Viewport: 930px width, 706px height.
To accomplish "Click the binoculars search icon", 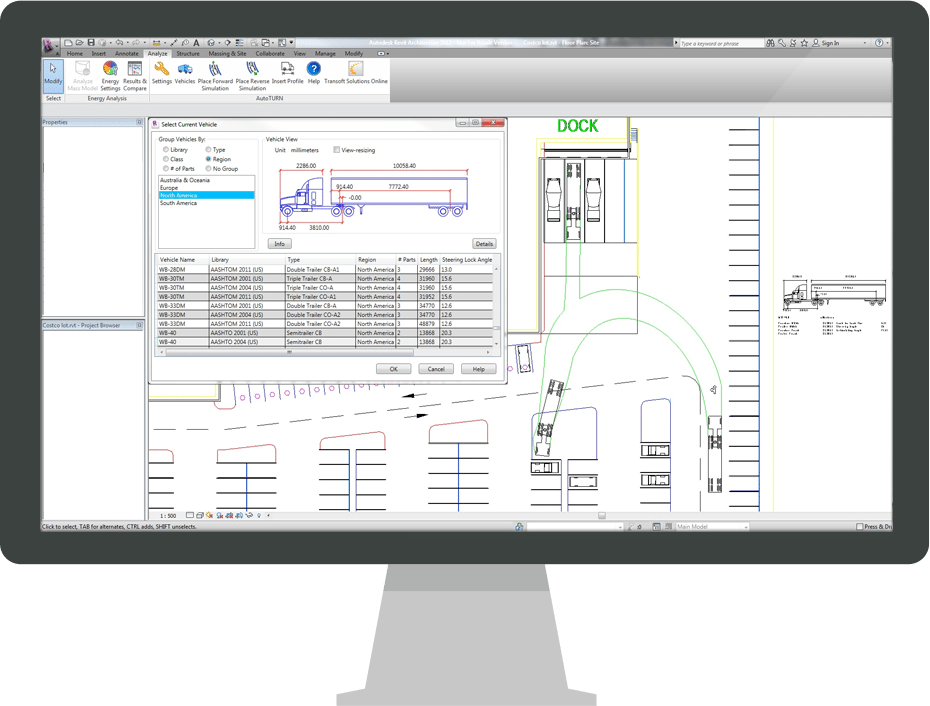I will (x=770, y=43).
